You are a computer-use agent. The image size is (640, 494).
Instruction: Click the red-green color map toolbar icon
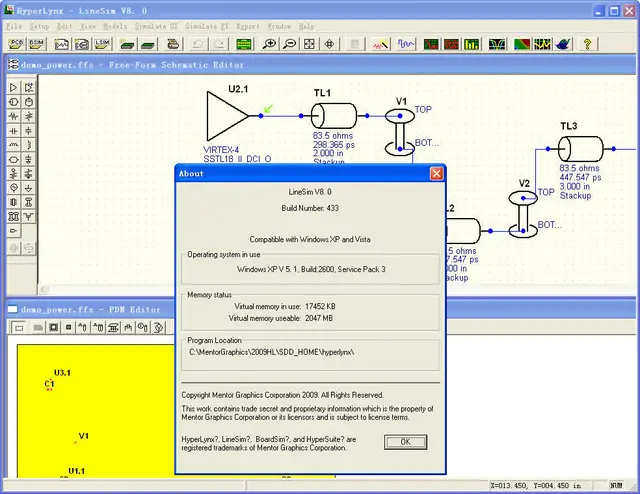tap(522, 44)
